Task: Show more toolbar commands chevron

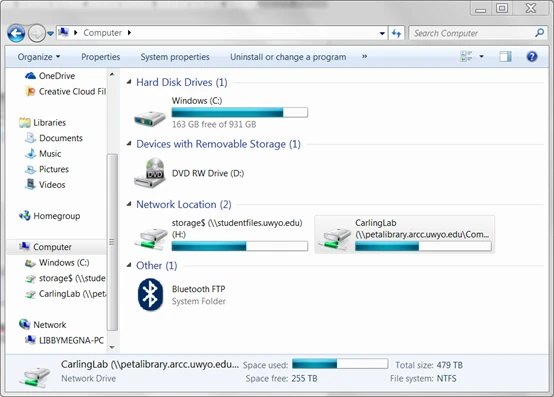Action: [x=364, y=57]
